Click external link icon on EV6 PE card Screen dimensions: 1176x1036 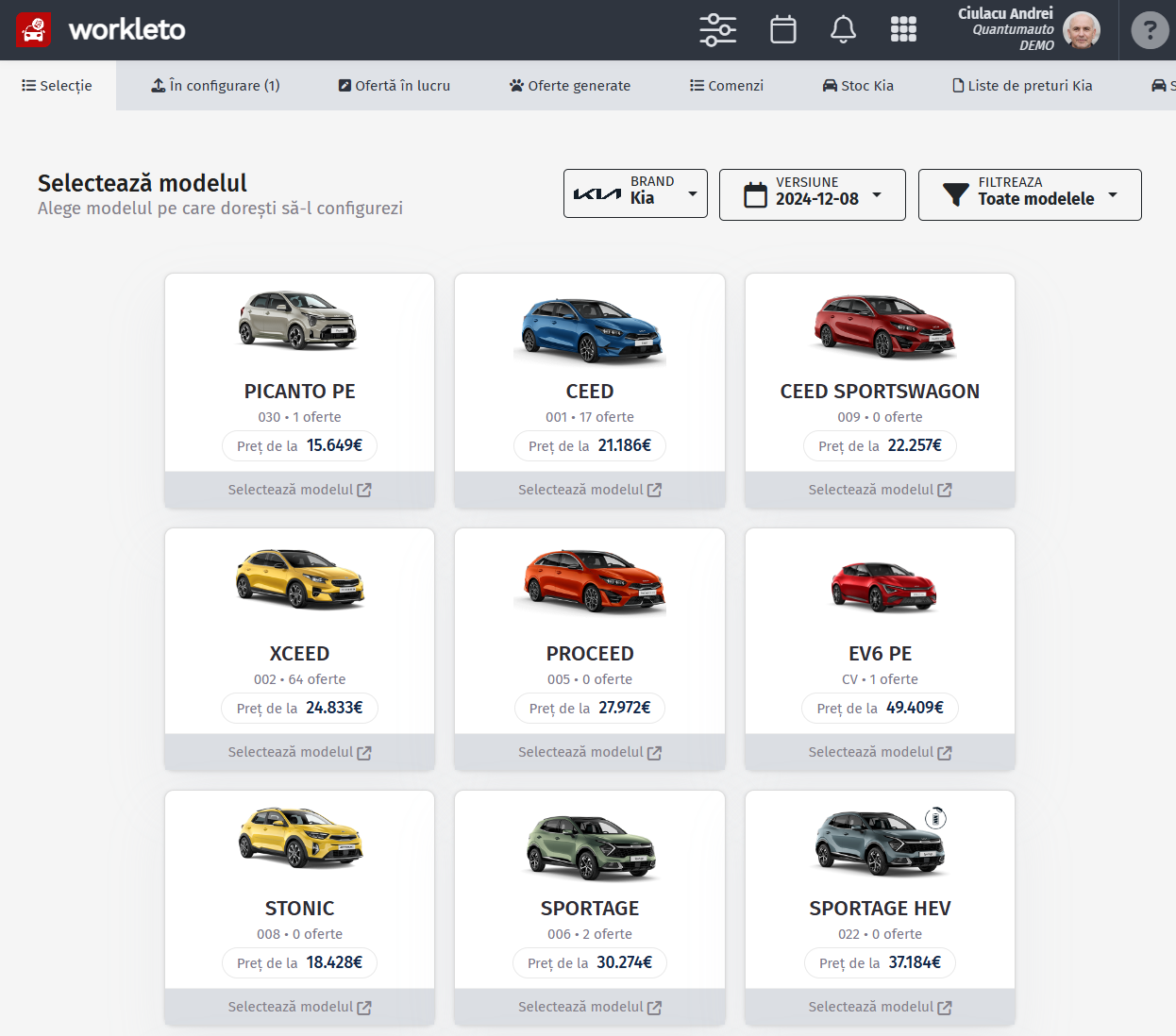coord(945,753)
